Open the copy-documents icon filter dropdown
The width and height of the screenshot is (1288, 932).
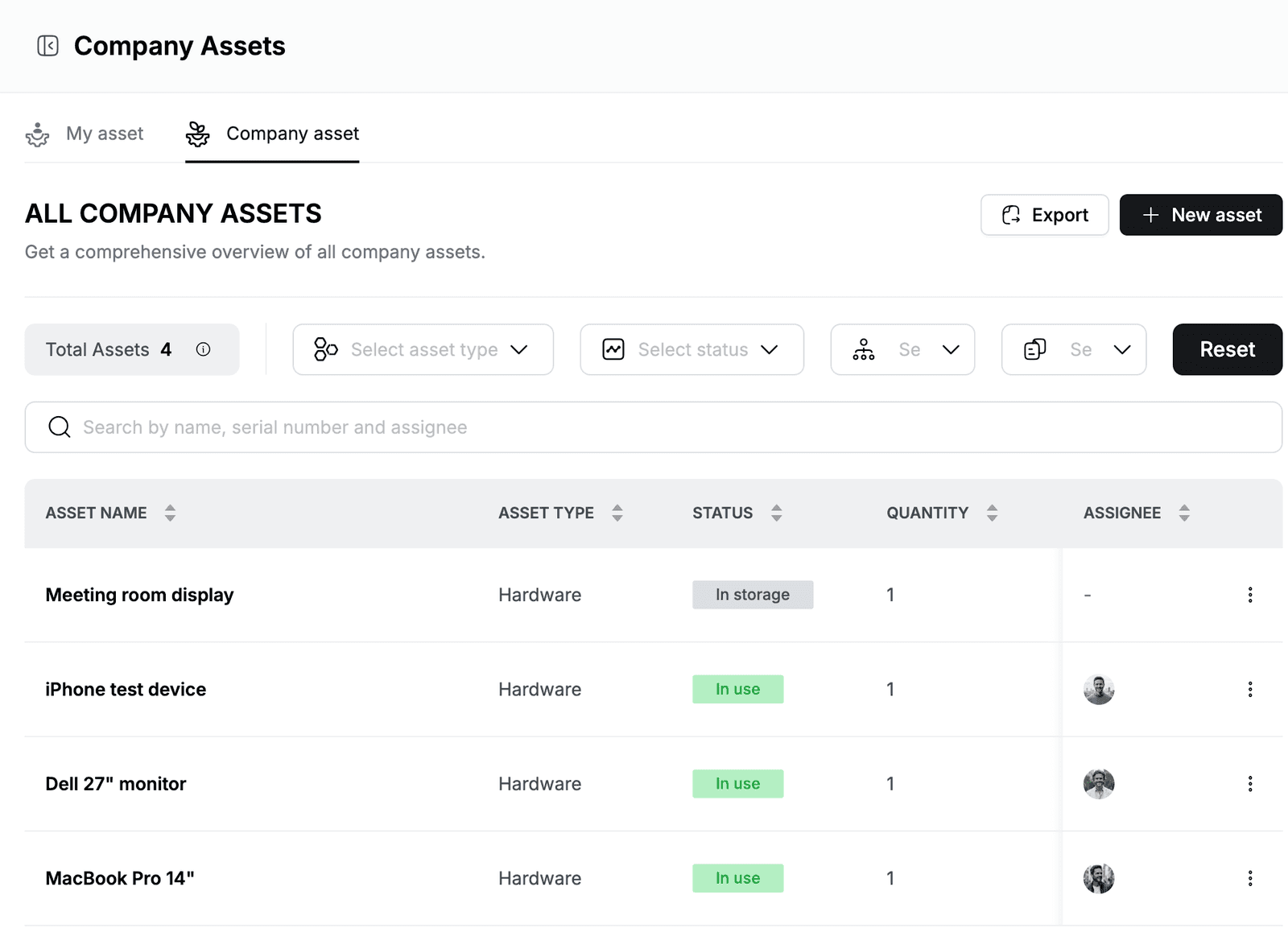1074,349
